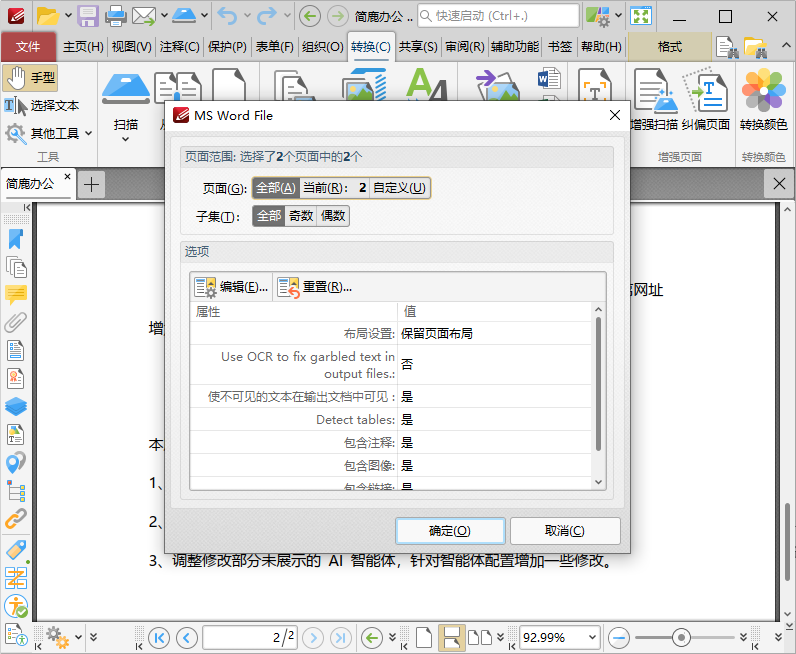Collapse the ribbon chevron at top right
Image resolution: width=796 pixels, height=654 pixels.
786,46
